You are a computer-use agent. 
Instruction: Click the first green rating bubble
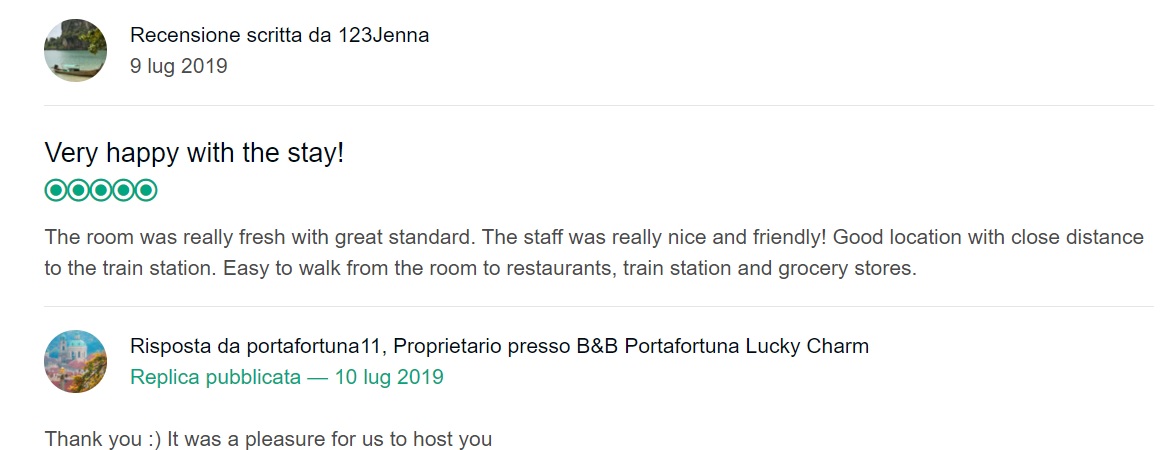click(56, 190)
